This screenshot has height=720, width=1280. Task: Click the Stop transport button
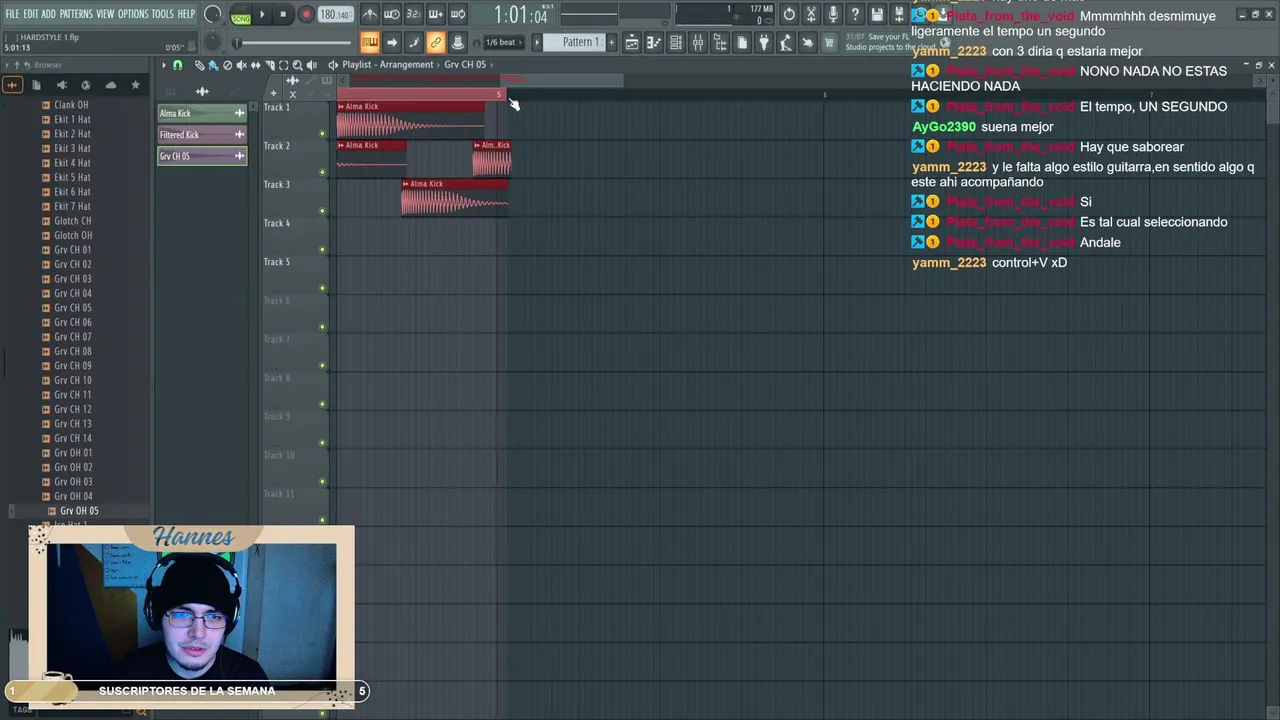tap(283, 15)
